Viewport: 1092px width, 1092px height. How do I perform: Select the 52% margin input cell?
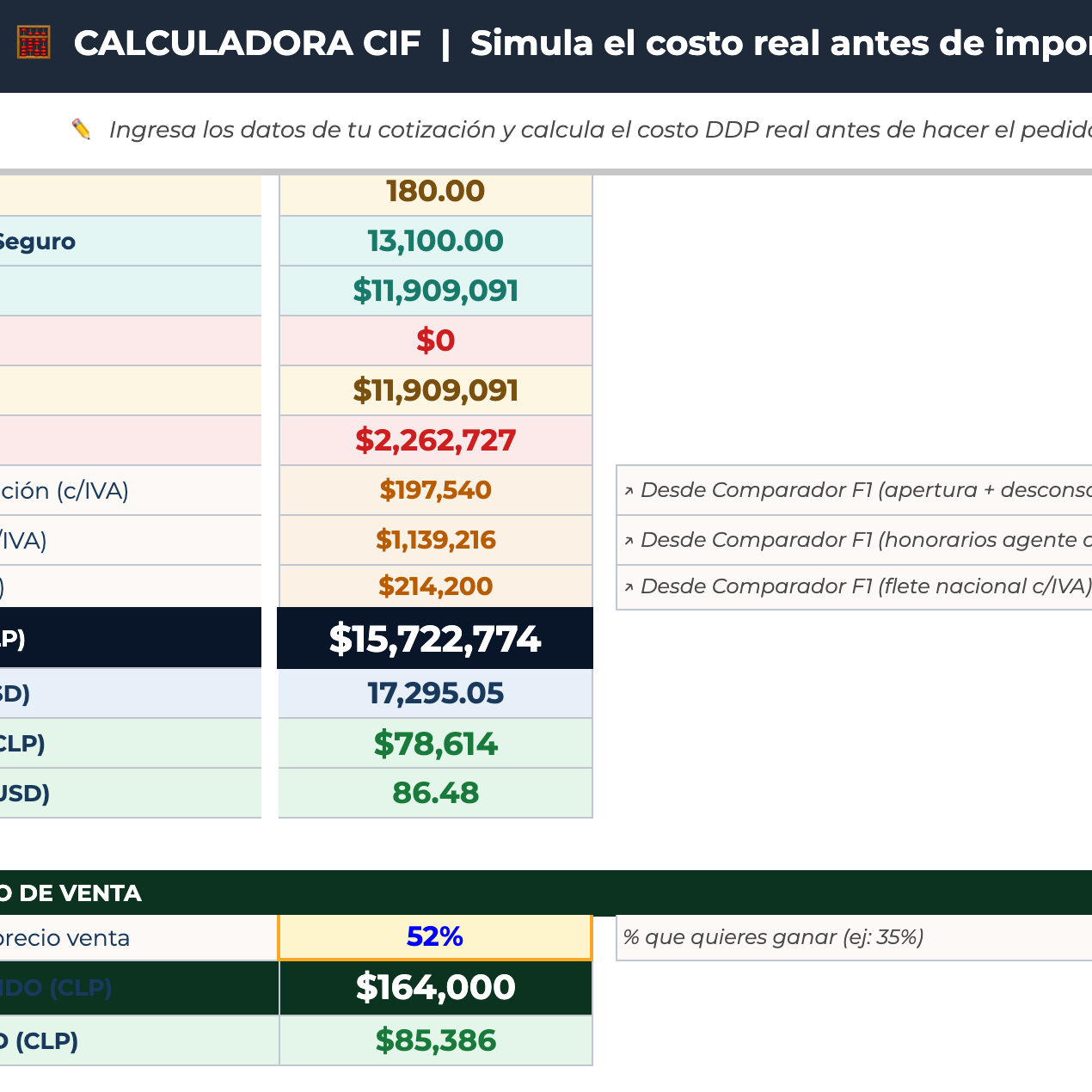click(435, 937)
